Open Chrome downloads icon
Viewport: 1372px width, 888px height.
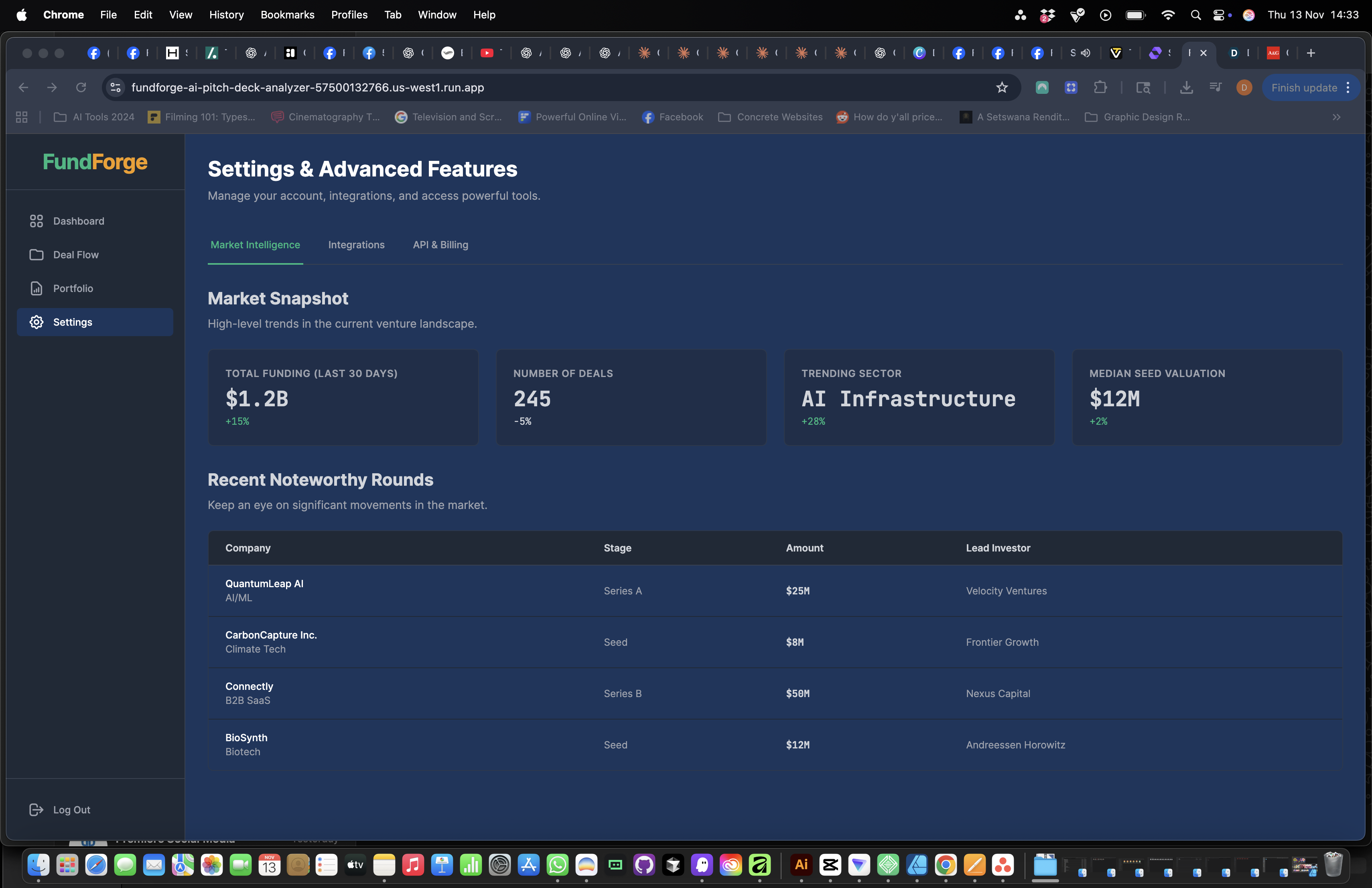1186,87
